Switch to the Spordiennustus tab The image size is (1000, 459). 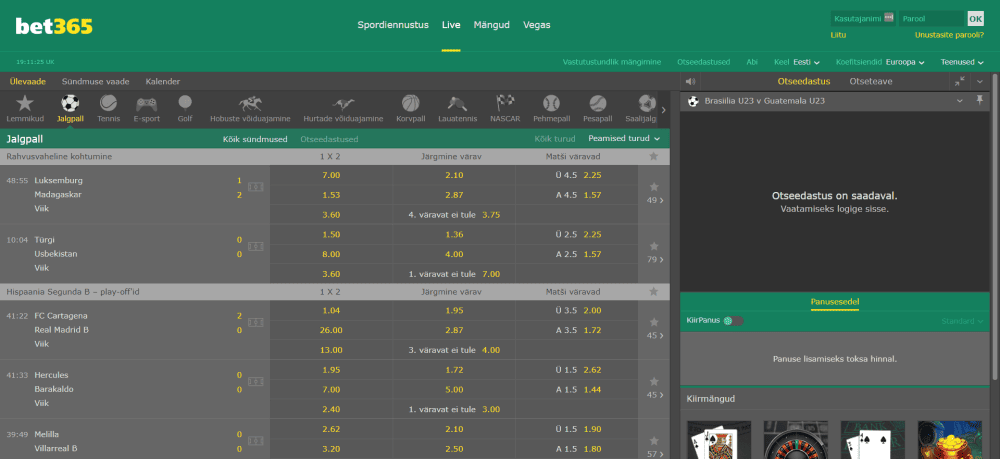[x=393, y=25]
